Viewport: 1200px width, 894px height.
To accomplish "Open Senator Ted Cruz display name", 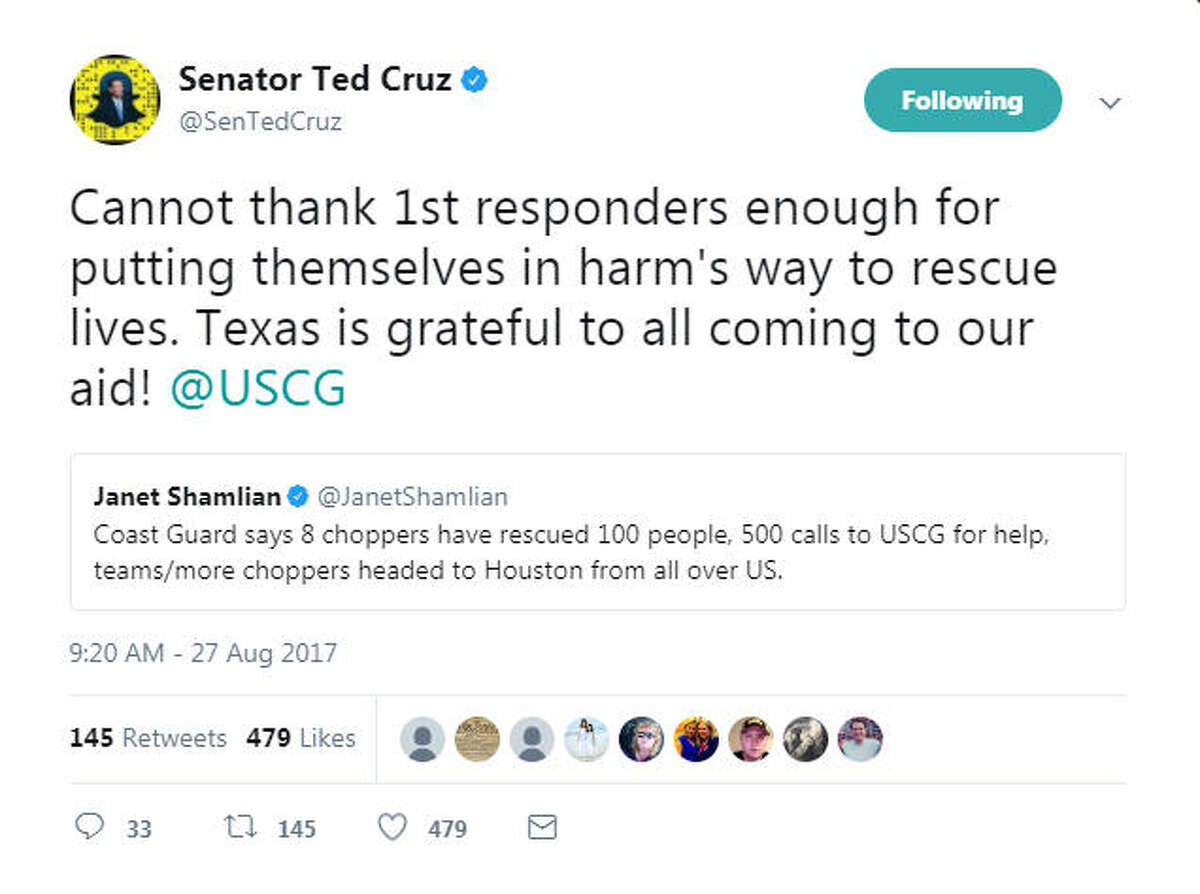I will [x=315, y=80].
